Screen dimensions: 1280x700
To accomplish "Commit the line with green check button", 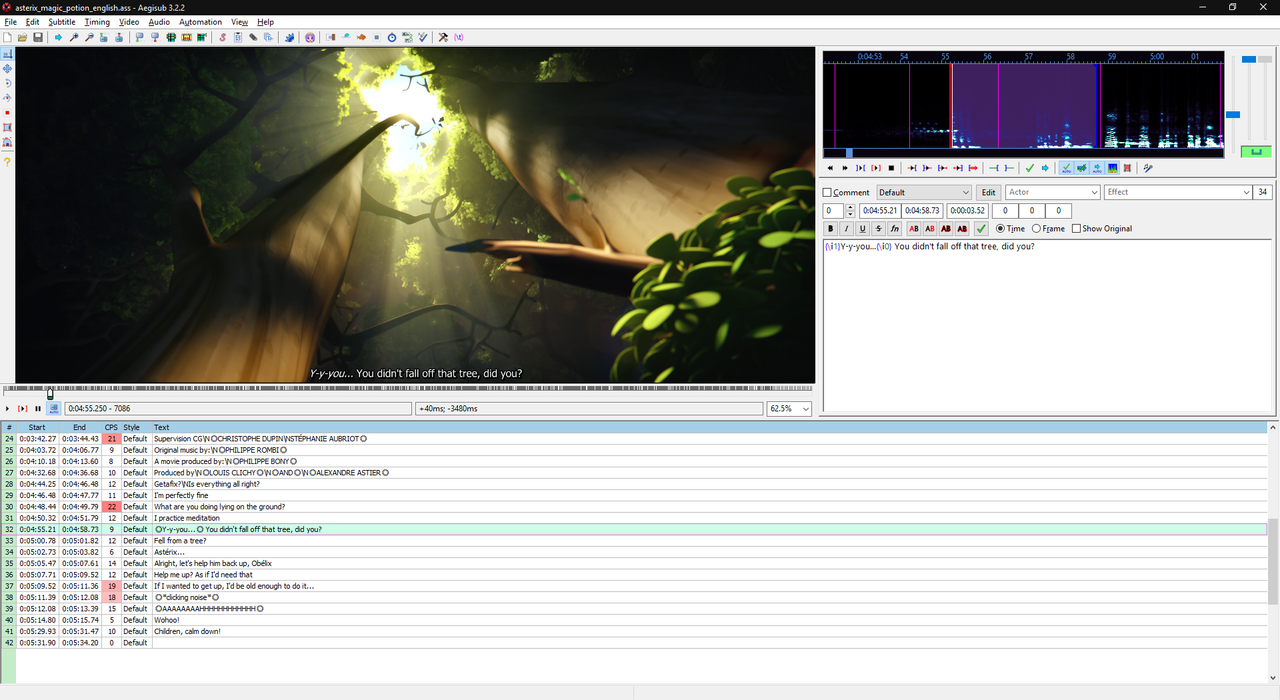I will pos(981,228).
